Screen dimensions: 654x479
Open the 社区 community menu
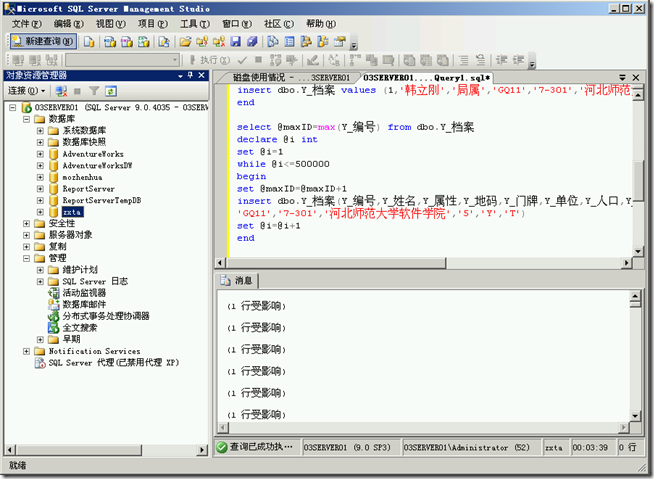(x=279, y=24)
